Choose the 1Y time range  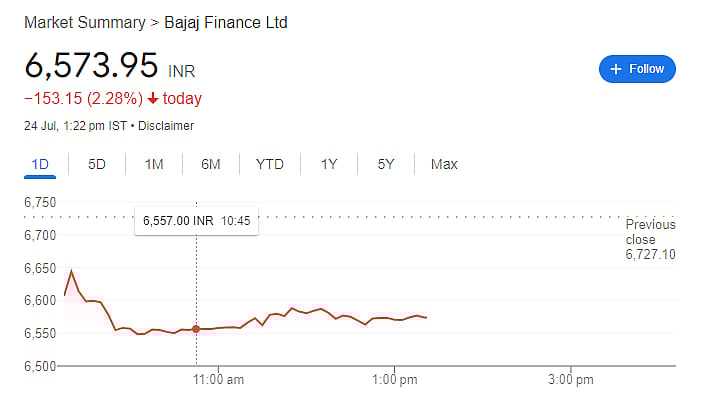pyautogui.click(x=328, y=164)
